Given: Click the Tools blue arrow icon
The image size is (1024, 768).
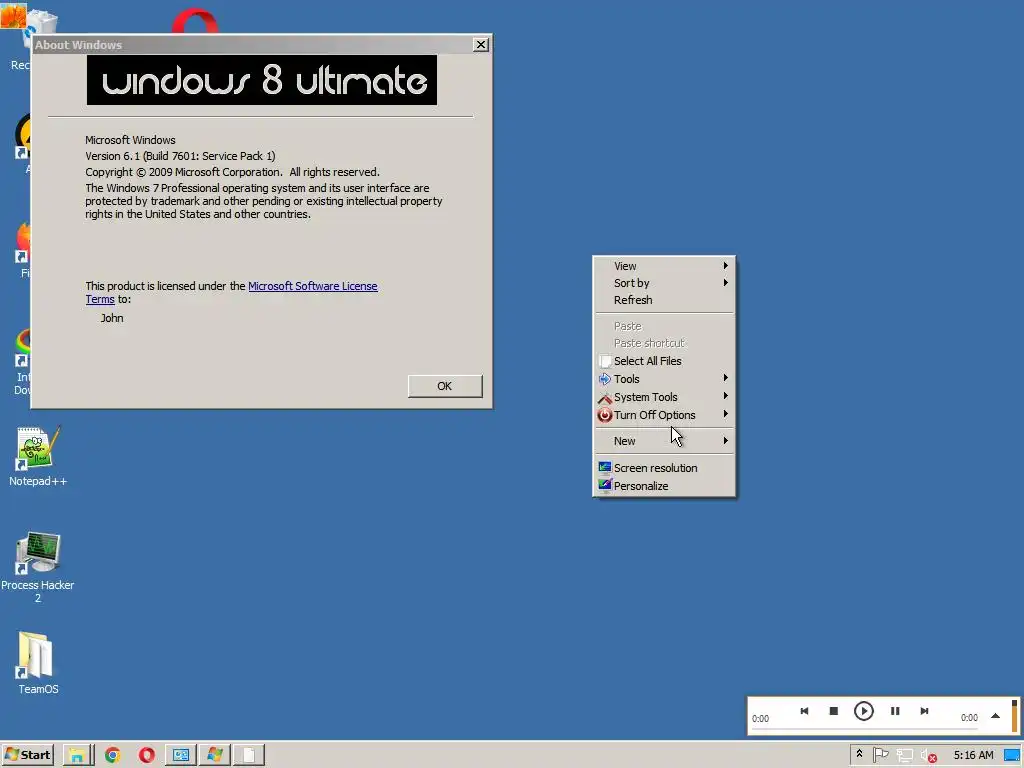Looking at the screenshot, I should [605, 379].
